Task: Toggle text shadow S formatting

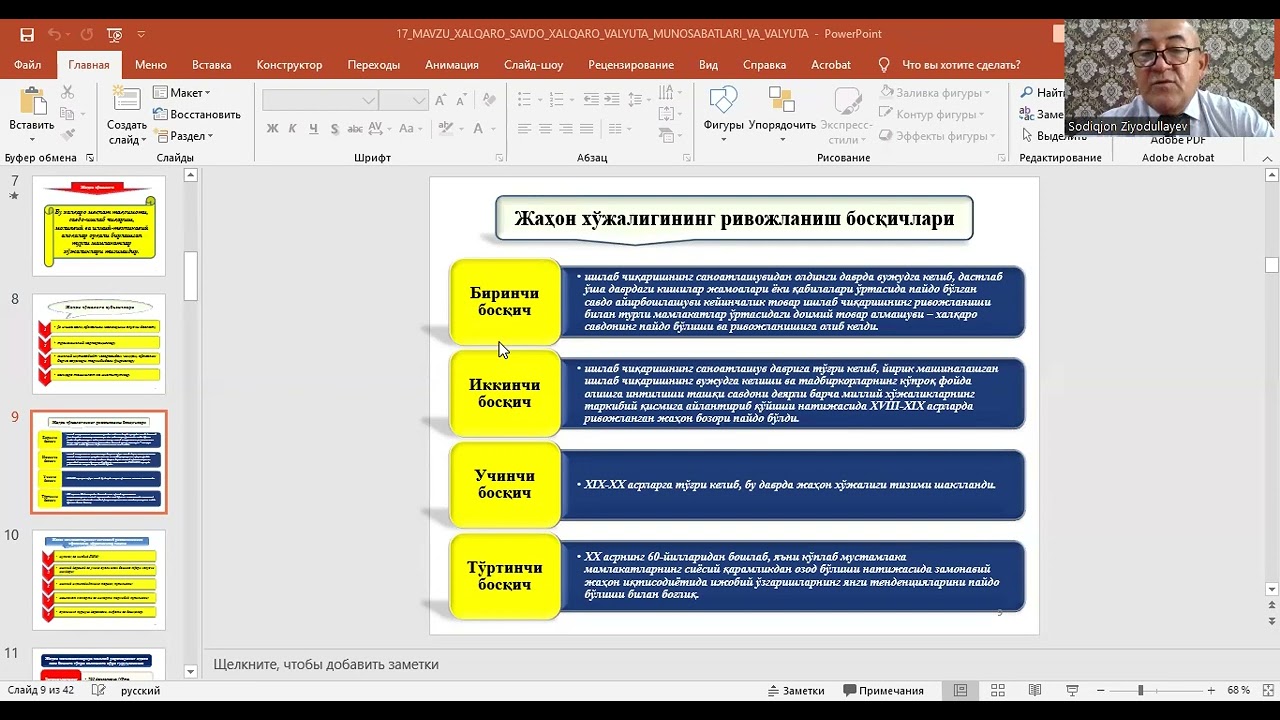Action: click(333, 129)
